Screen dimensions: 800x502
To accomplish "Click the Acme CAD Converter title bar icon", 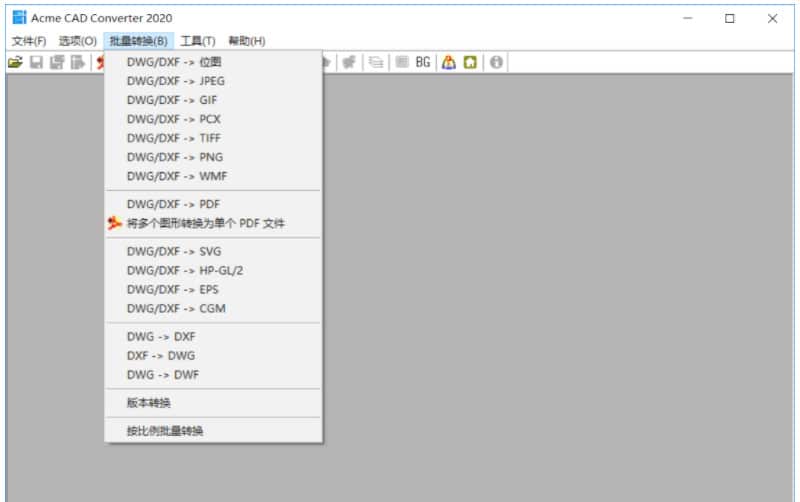I will [19, 17].
